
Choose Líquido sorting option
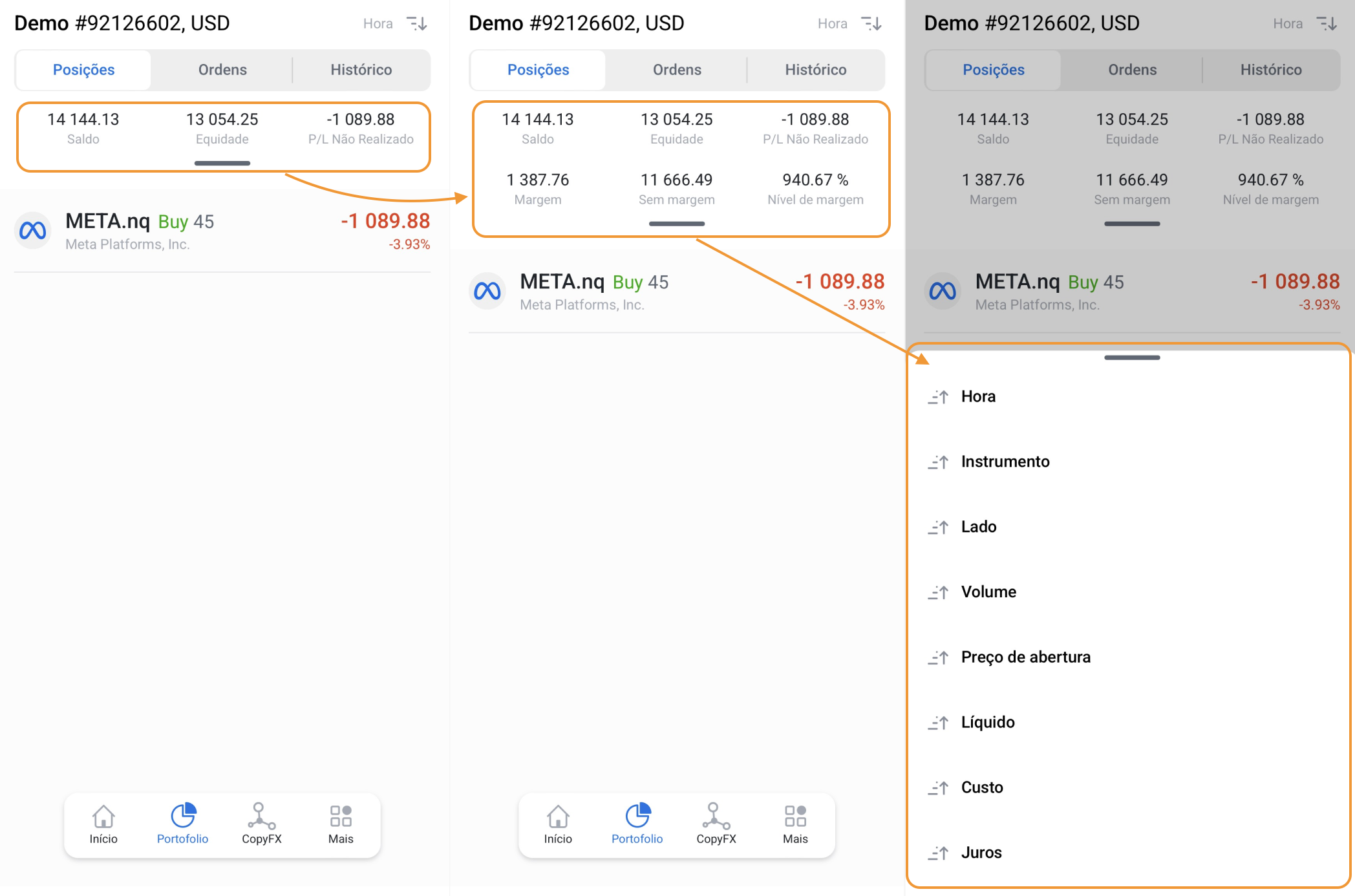click(988, 722)
